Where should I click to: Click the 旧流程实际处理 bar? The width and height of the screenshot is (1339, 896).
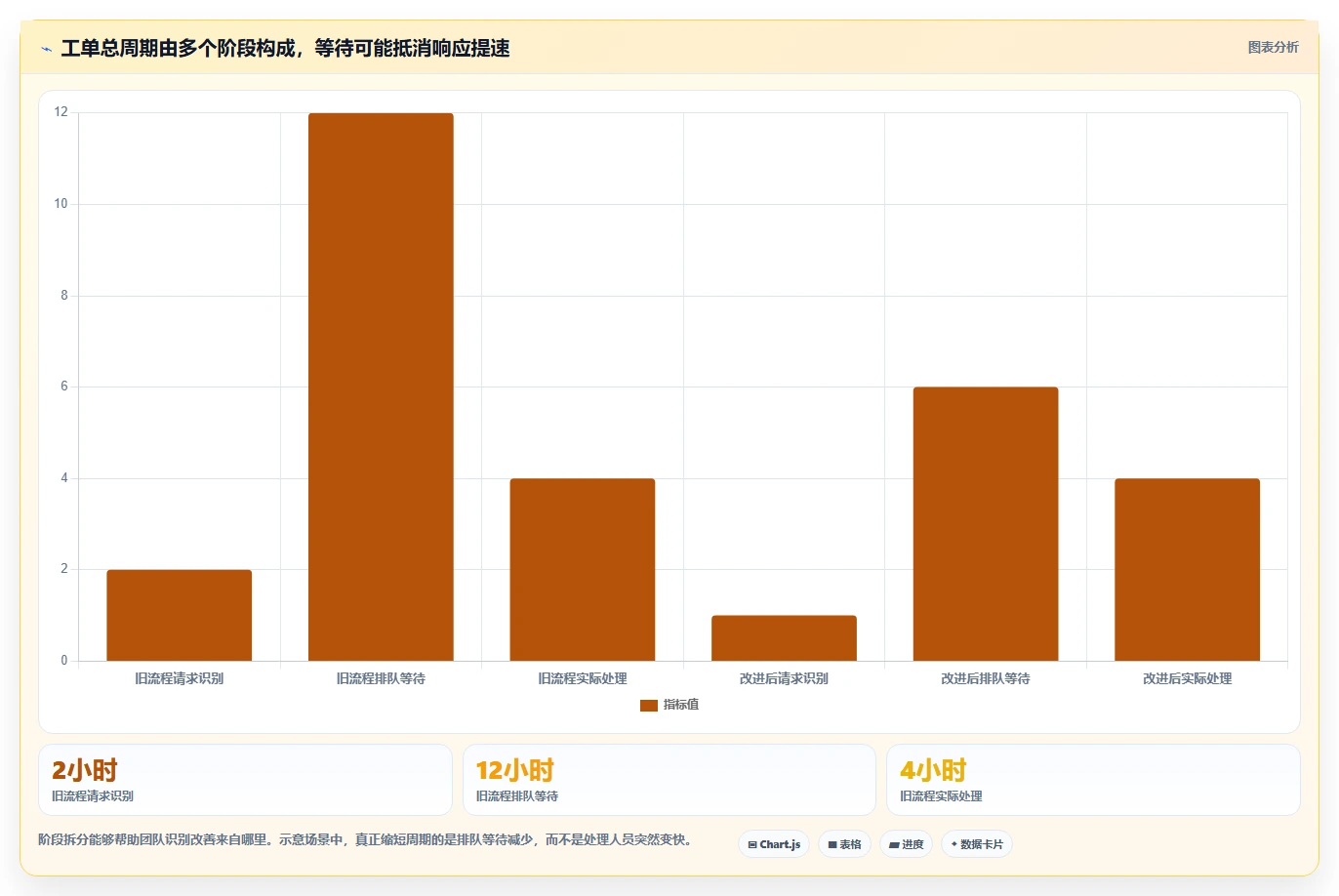pyautogui.click(x=583, y=569)
